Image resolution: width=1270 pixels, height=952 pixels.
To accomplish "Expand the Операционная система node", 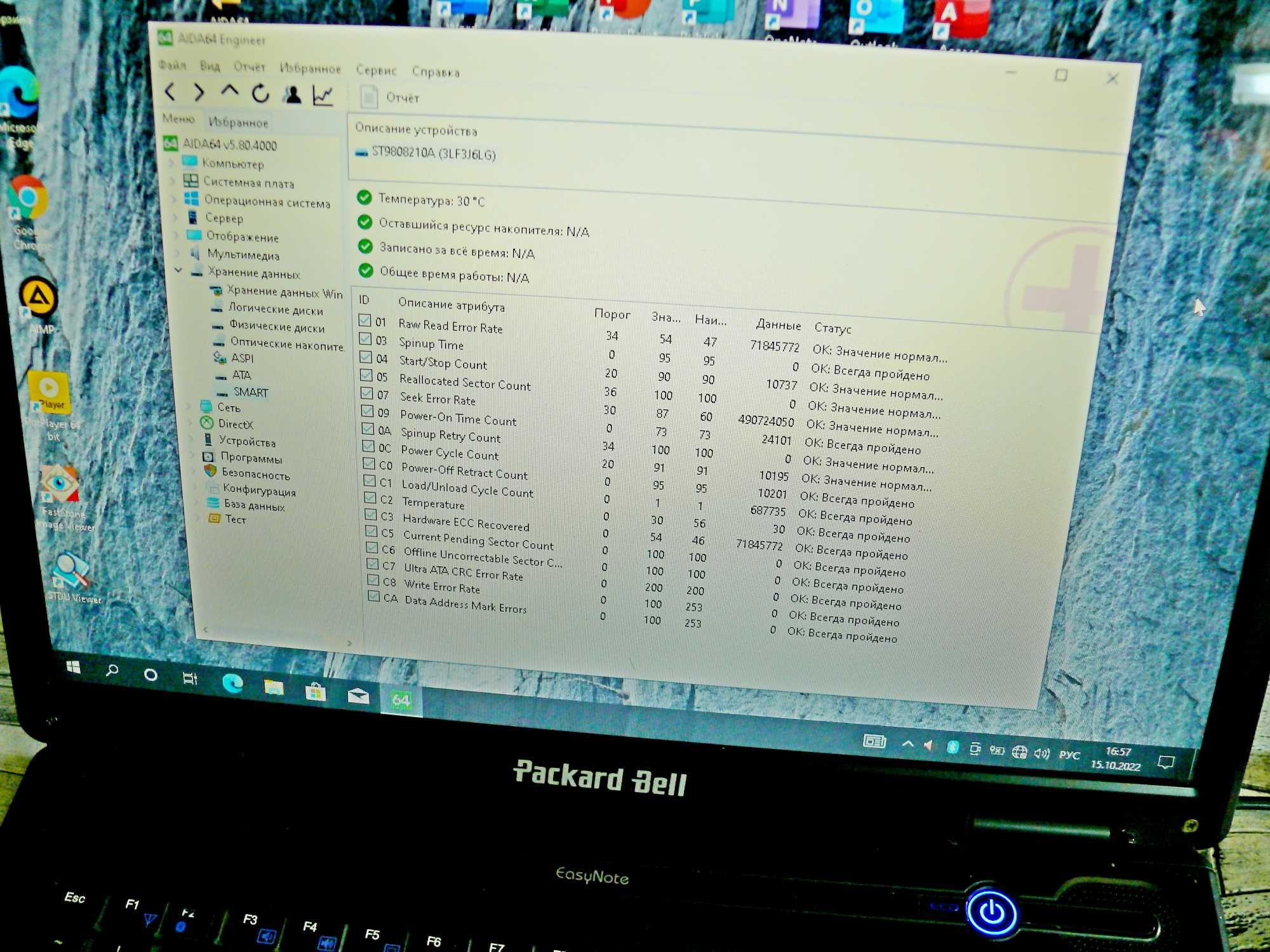I will tap(174, 200).
